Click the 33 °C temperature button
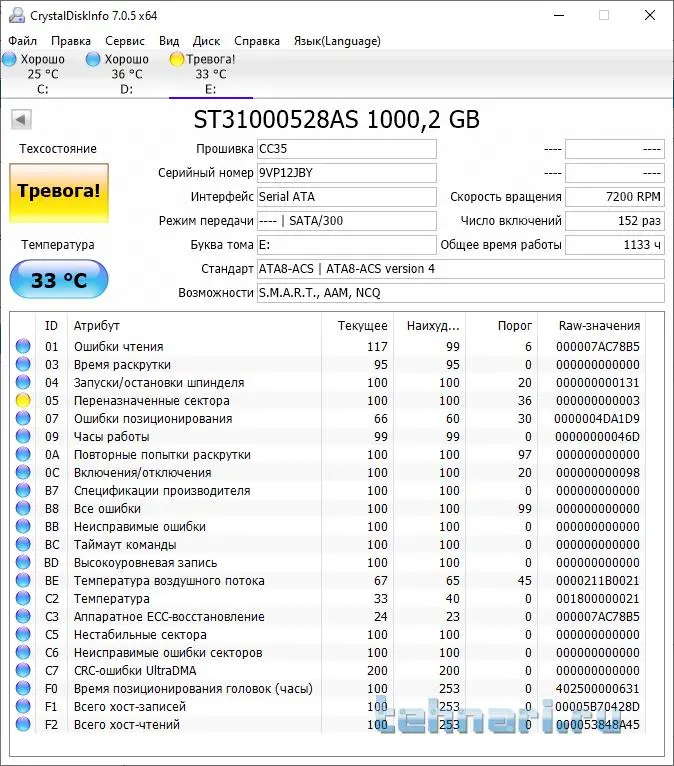The image size is (674, 766). pyautogui.click(x=59, y=279)
